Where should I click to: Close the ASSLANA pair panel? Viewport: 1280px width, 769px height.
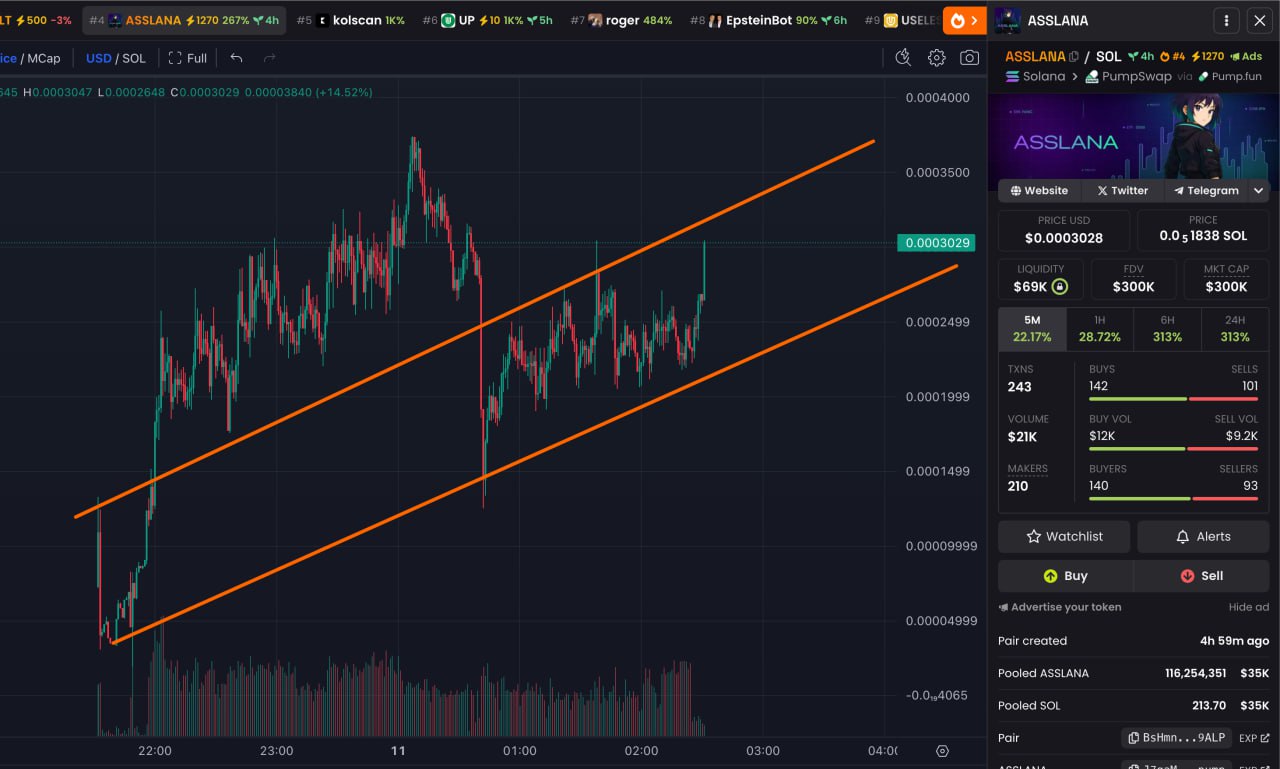tap(1259, 20)
